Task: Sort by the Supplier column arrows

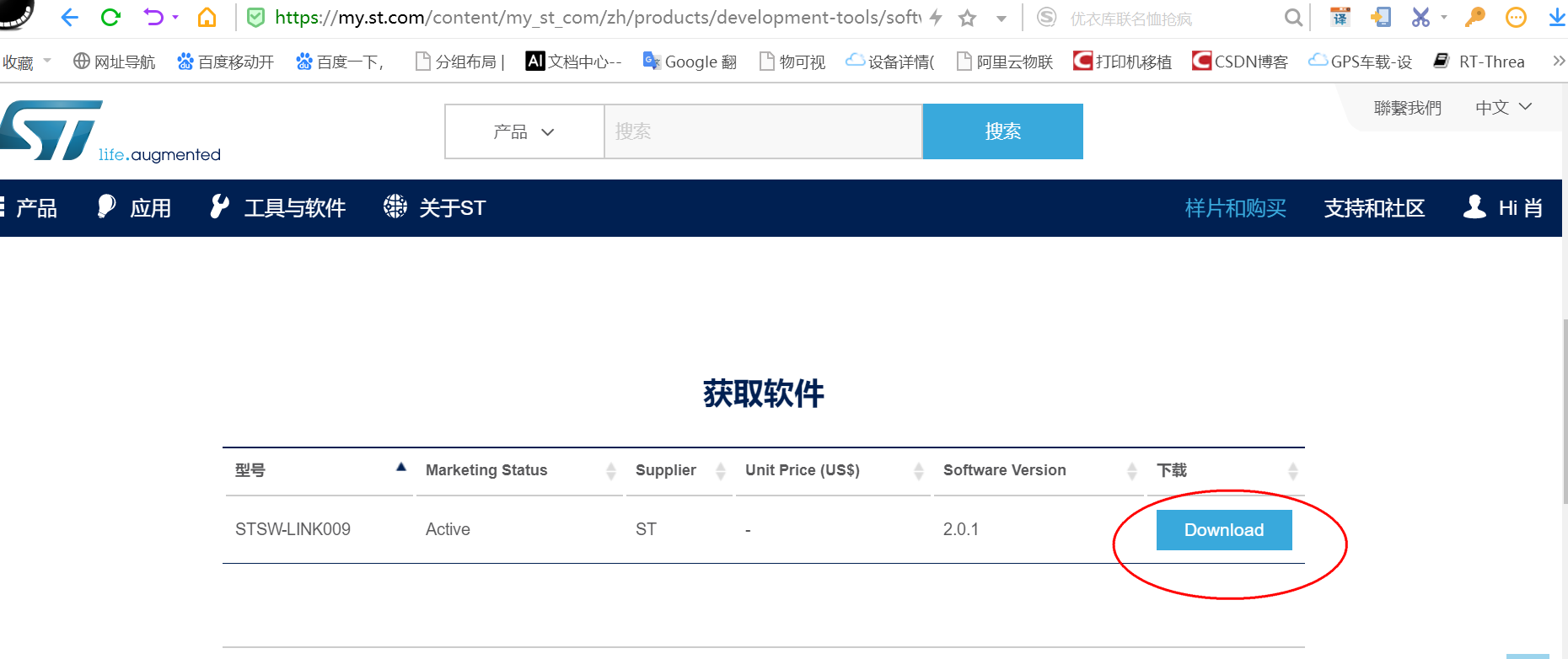Action: pyautogui.click(x=721, y=471)
